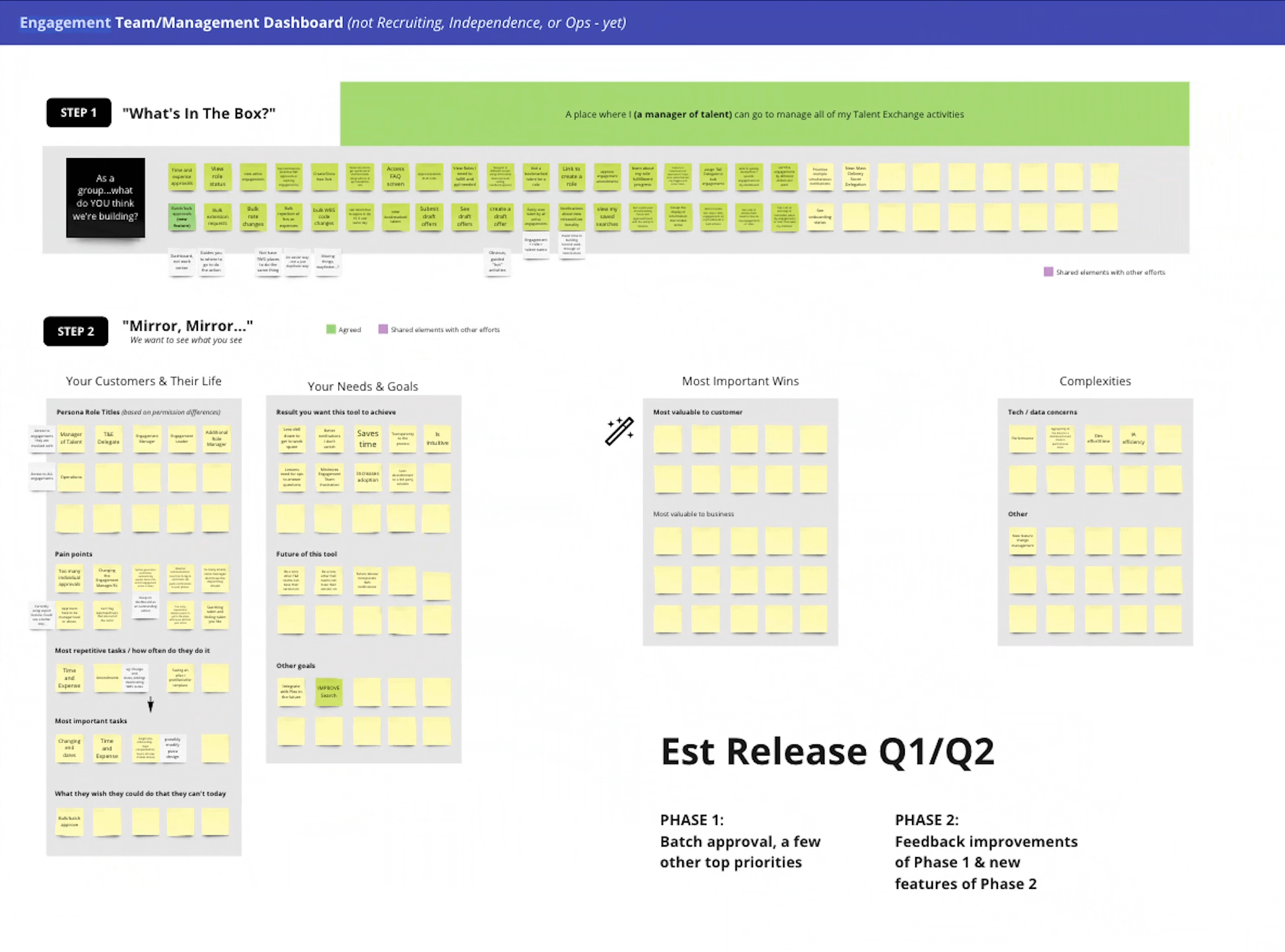The image size is (1285, 952).
Task: Click 'Too many individual approvals' pain point note
Action: pyautogui.click(x=69, y=578)
